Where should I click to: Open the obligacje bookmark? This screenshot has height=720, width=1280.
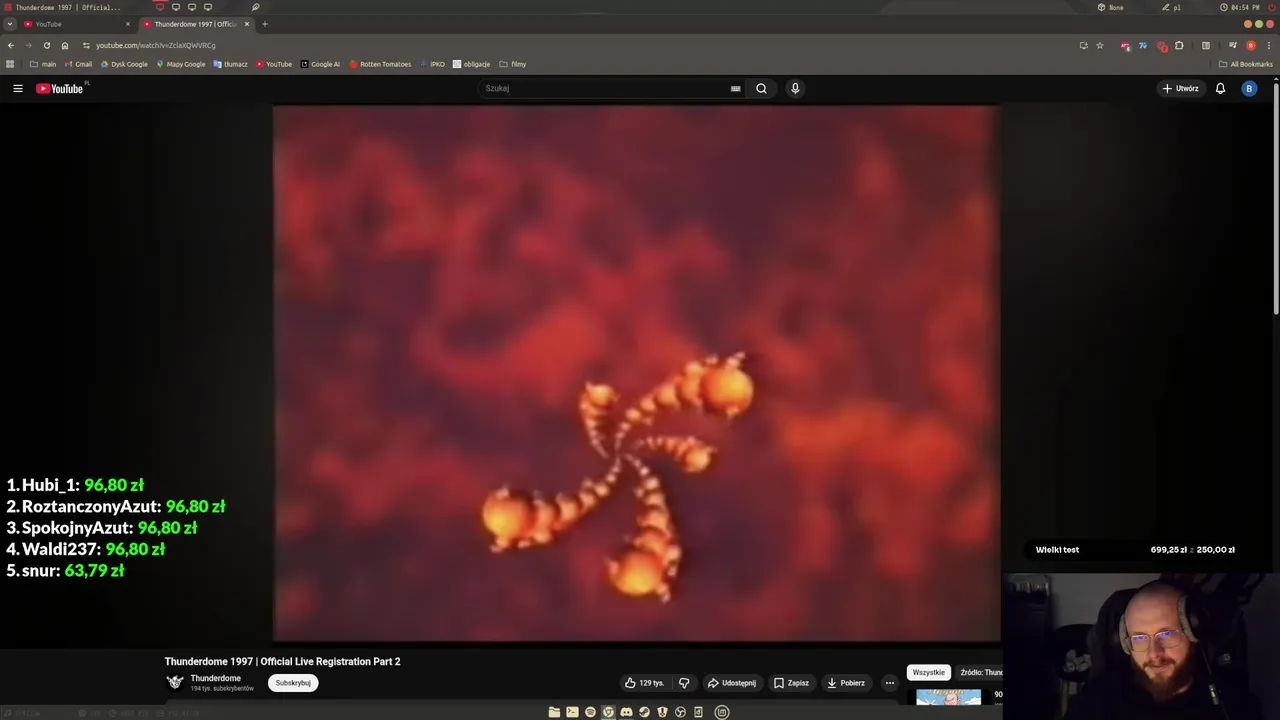click(472, 64)
